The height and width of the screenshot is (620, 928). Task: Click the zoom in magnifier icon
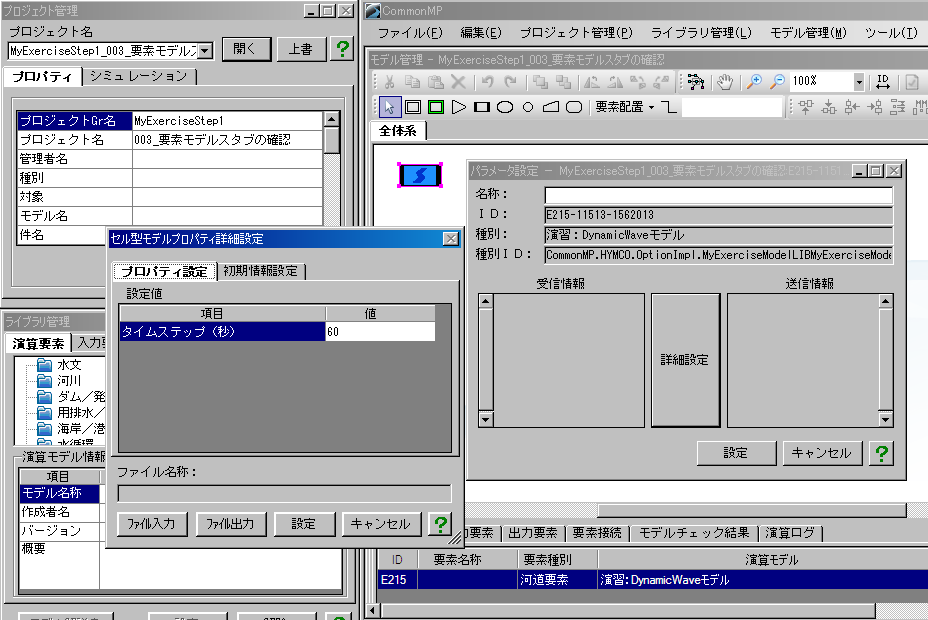click(753, 81)
